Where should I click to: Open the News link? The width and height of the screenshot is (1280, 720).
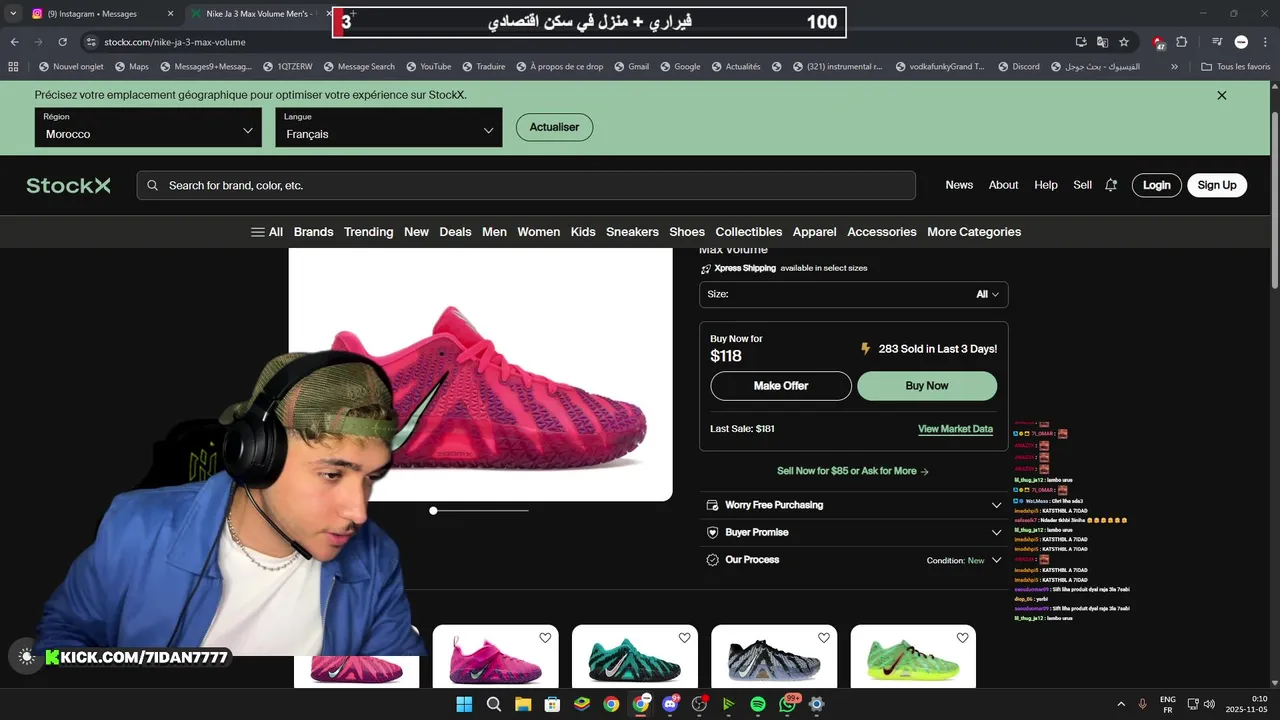[959, 185]
